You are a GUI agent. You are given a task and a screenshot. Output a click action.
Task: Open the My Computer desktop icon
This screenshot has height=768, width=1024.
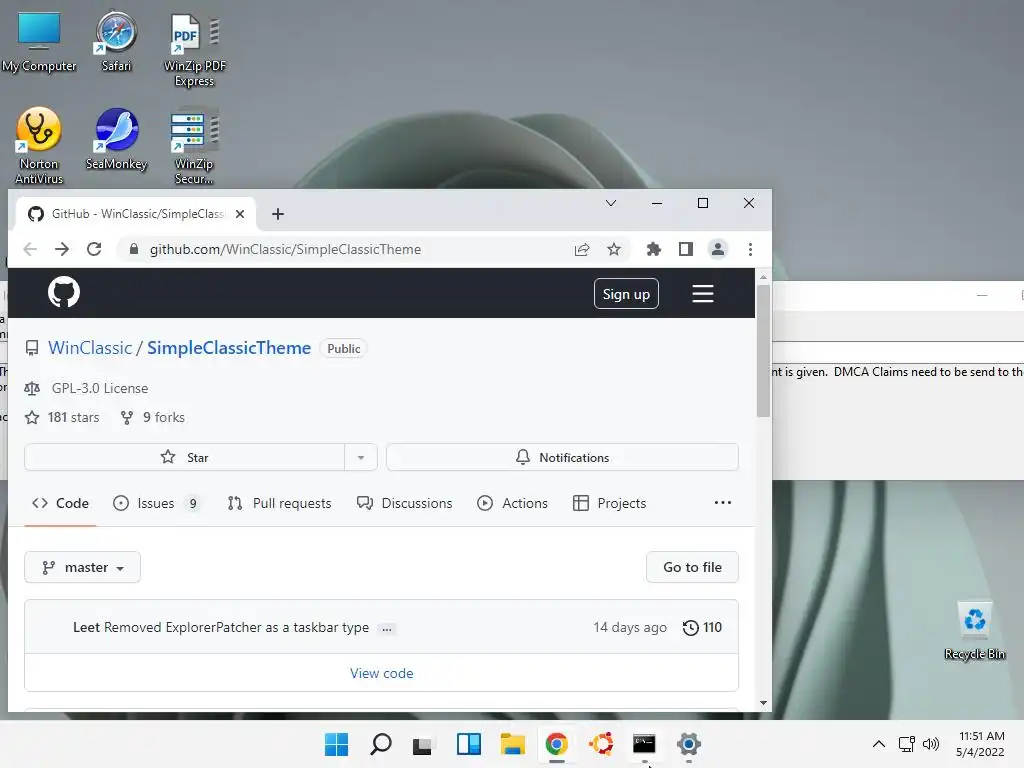(39, 40)
